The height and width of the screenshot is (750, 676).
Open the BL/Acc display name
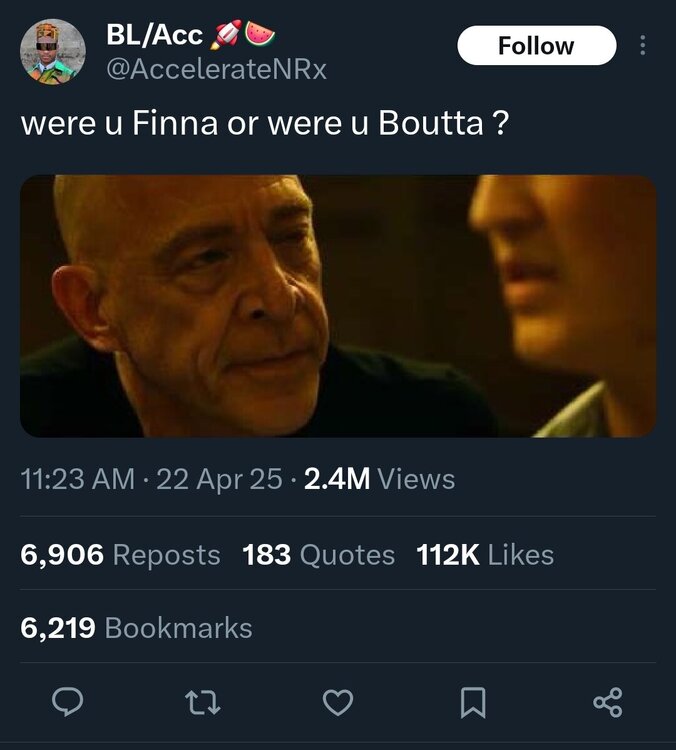[x=154, y=36]
